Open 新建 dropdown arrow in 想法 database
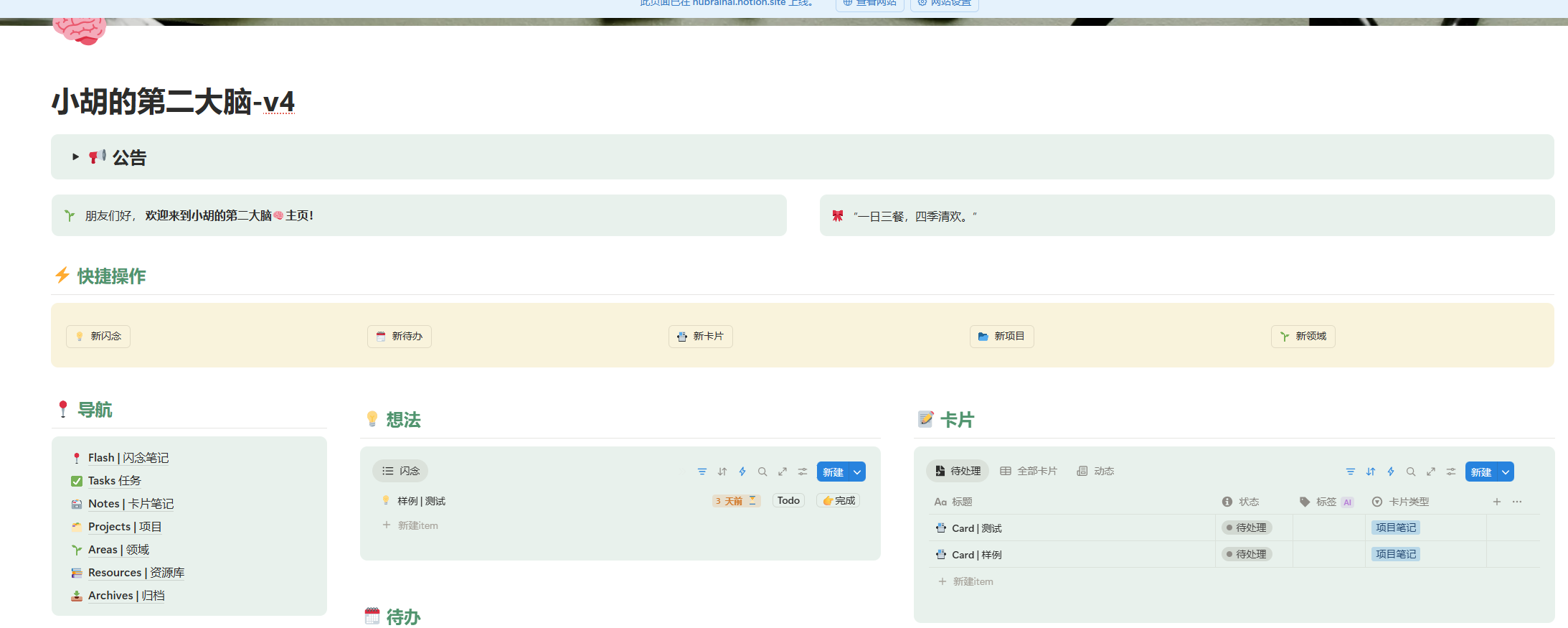1568x628 pixels. click(857, 472)
